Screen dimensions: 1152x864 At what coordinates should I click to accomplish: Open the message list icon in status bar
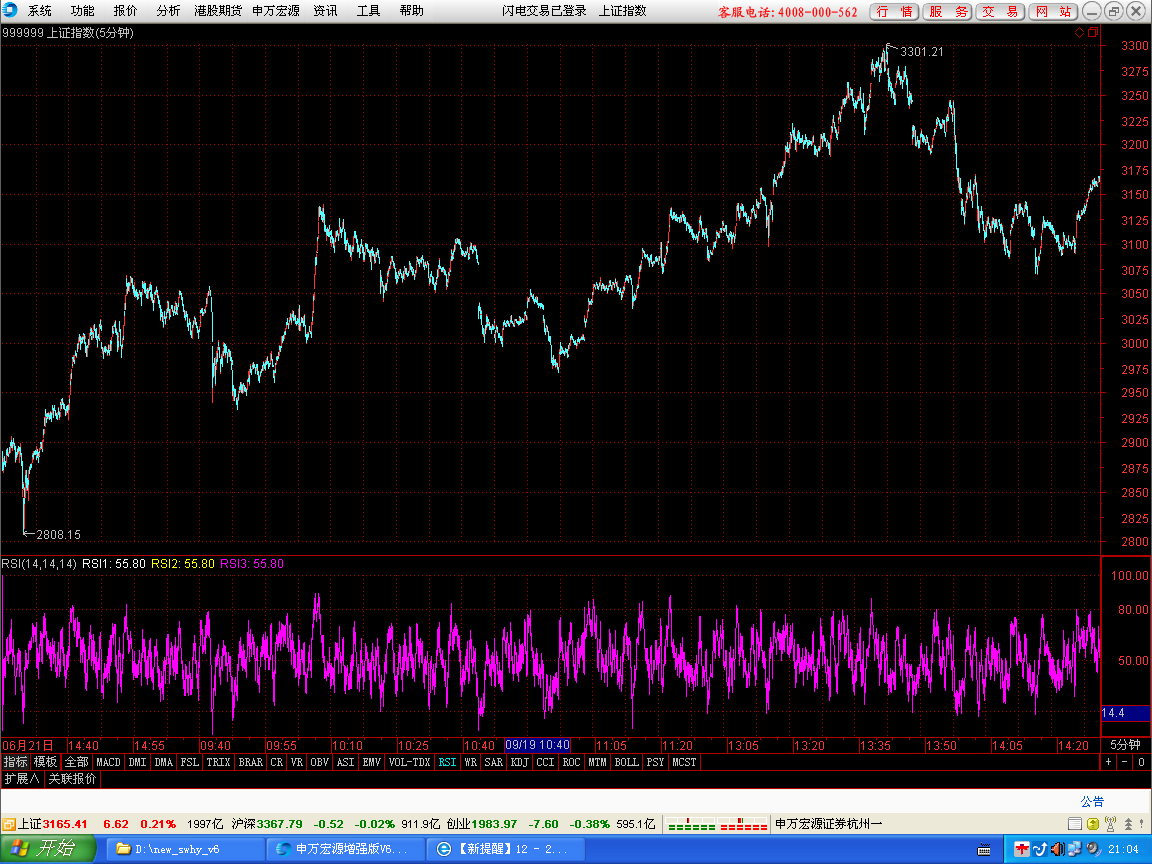[x=1075, y=824]
